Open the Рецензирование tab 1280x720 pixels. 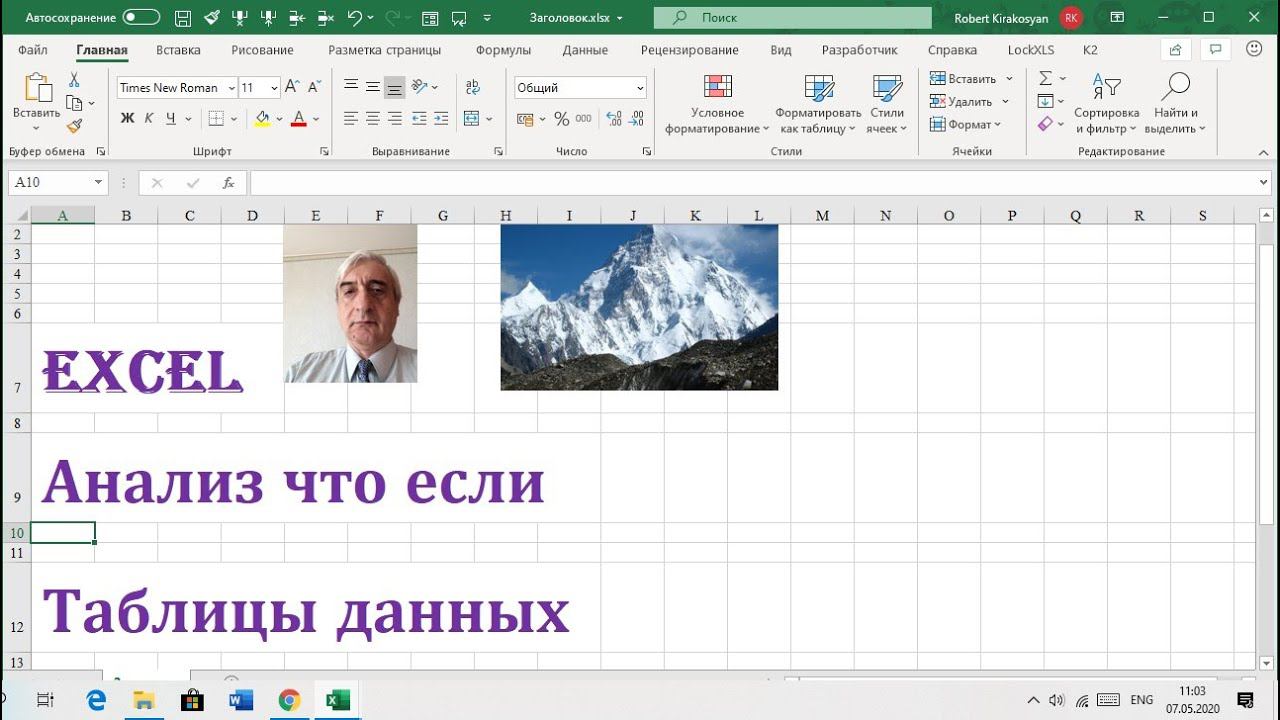pos(690,50)
